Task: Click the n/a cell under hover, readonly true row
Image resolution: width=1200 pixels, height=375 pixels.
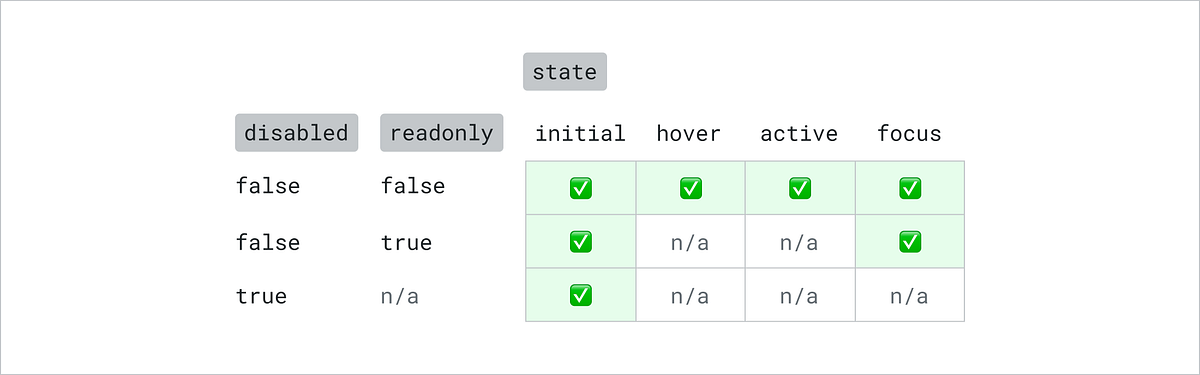Action: tap(690, 243)
